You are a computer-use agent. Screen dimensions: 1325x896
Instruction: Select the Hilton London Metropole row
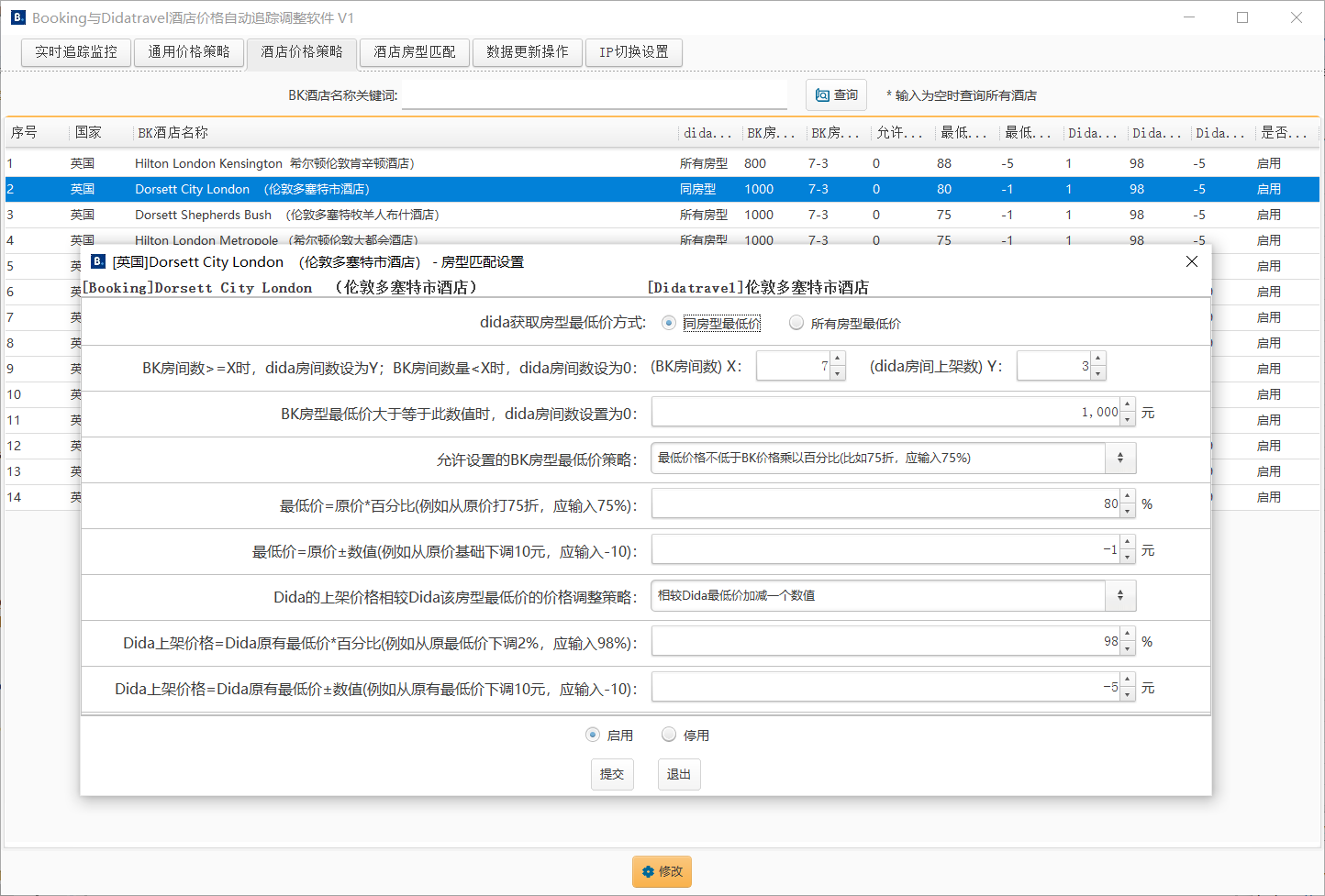pyautogui.click(x=662, y=238)
